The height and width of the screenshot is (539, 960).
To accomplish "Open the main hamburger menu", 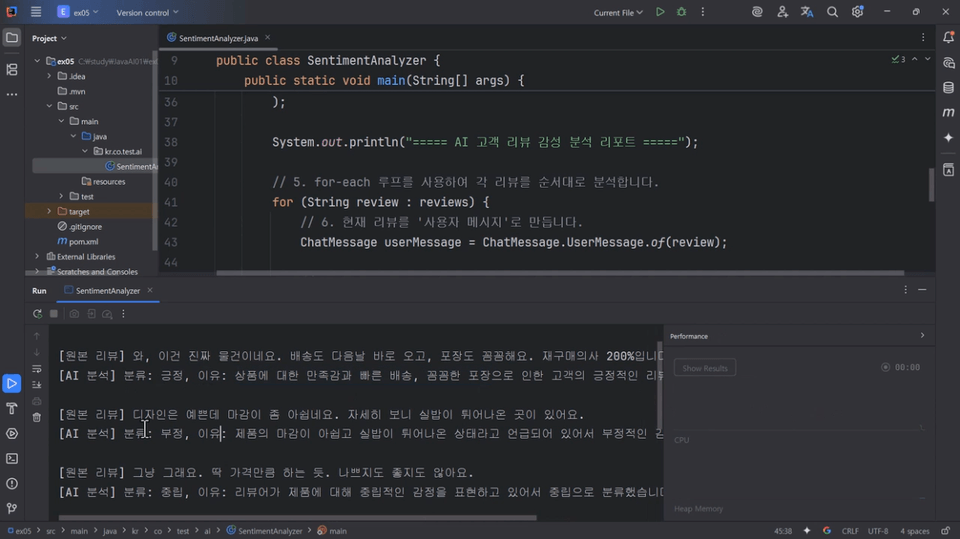I will tap(36, 12).
